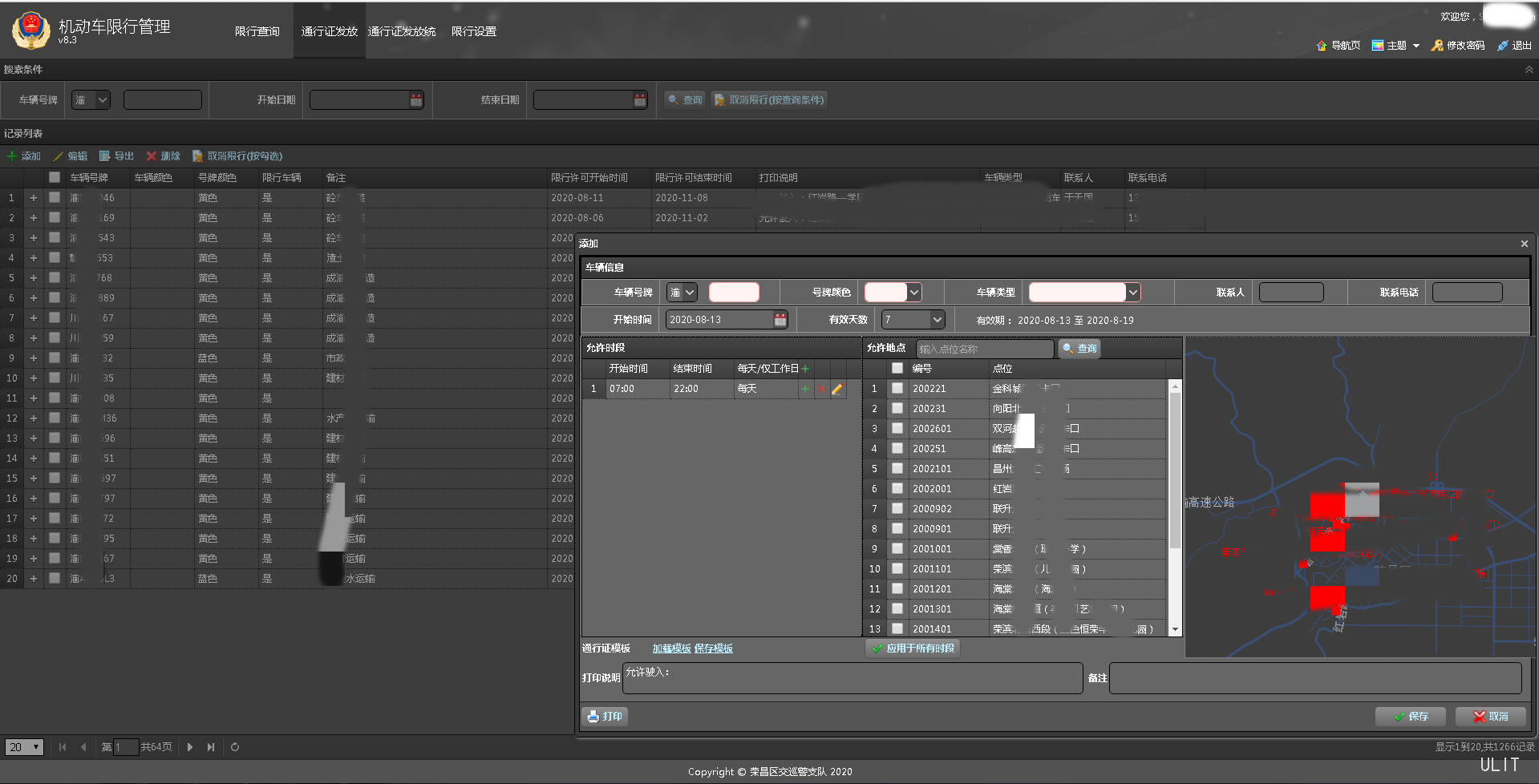This screenshot has height=784, width=1539.
Task: Select checkbox for record row 1
Action: pyautogui.click(x=55, y=197)
